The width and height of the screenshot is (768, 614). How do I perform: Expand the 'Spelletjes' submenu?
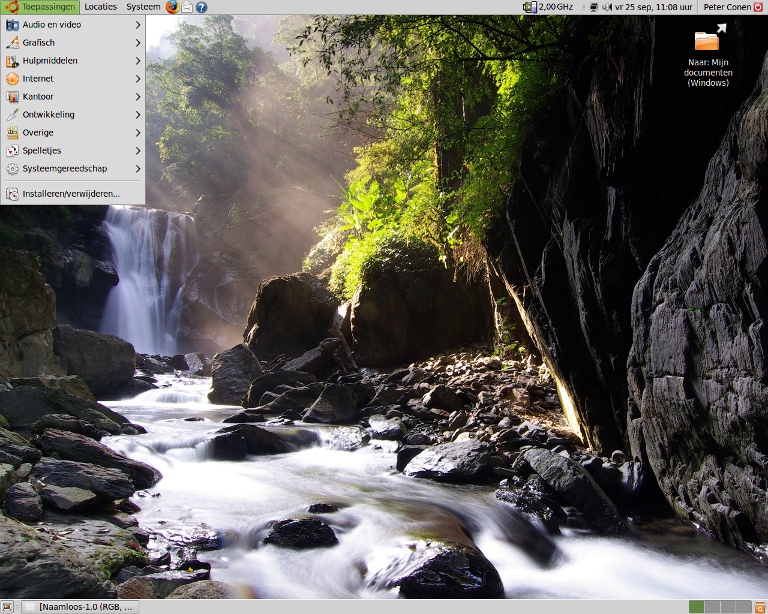tap(73, 151)
